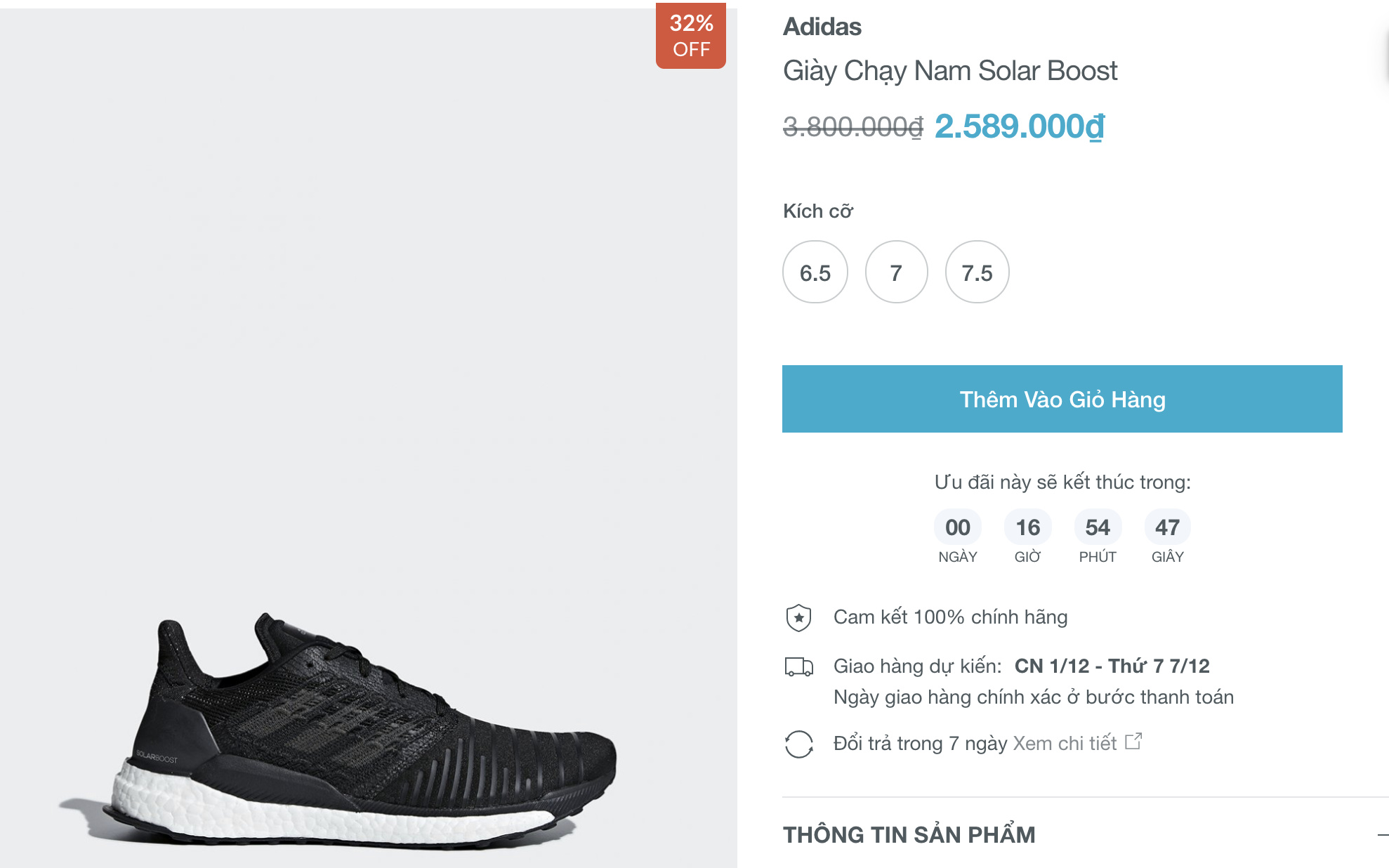Click the shield authenticity guarantee icon
The height and width of the screenshot is (868, 1389).
coord(798,618)
